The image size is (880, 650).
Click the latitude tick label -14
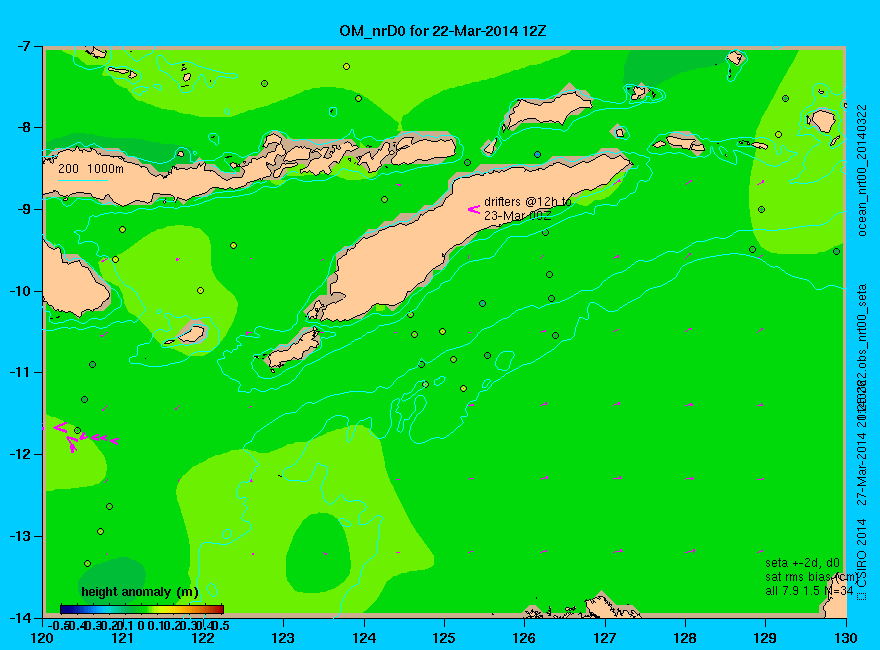(19, 617)
